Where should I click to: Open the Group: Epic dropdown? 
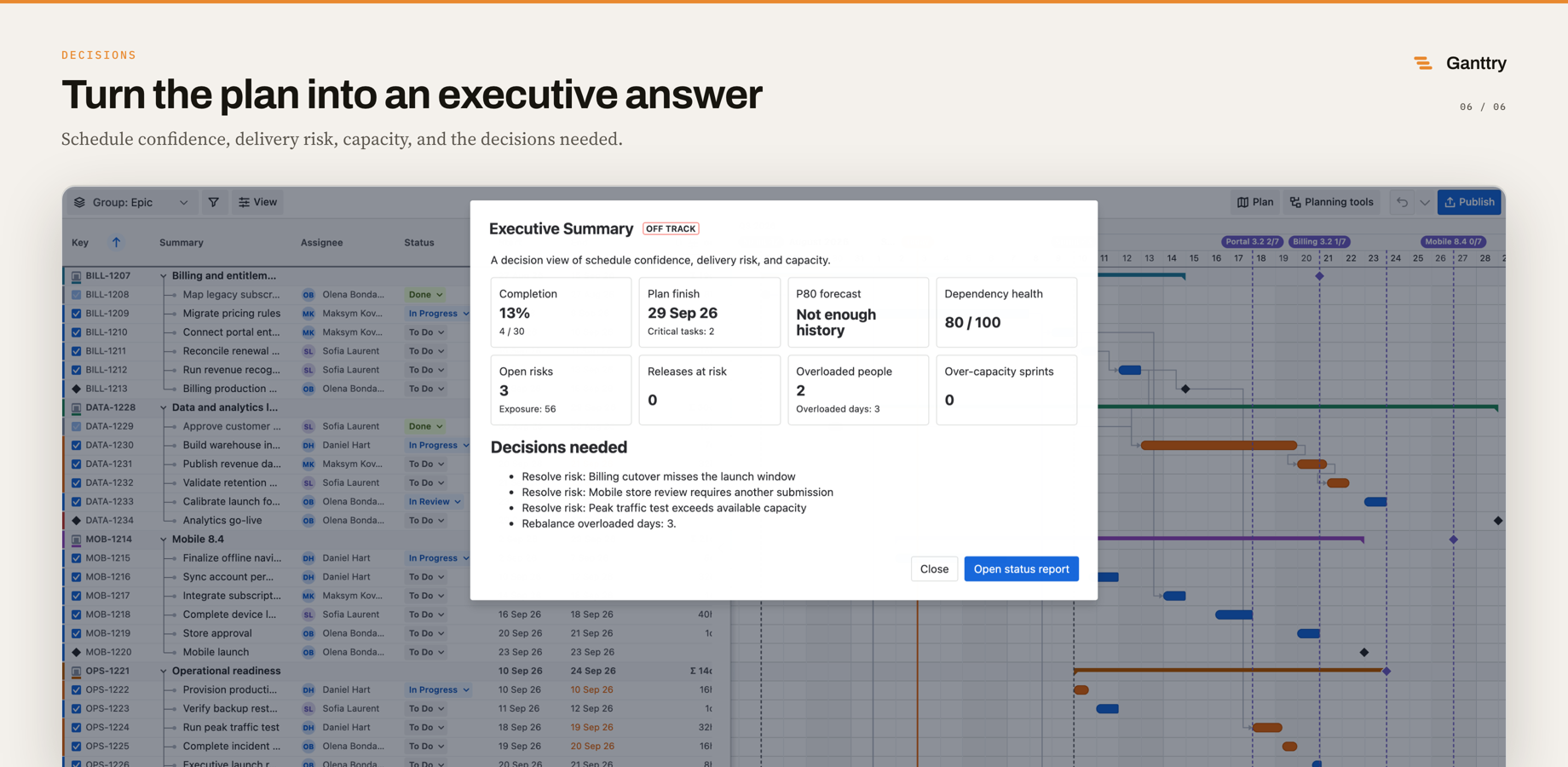click(x=131, y=202)
